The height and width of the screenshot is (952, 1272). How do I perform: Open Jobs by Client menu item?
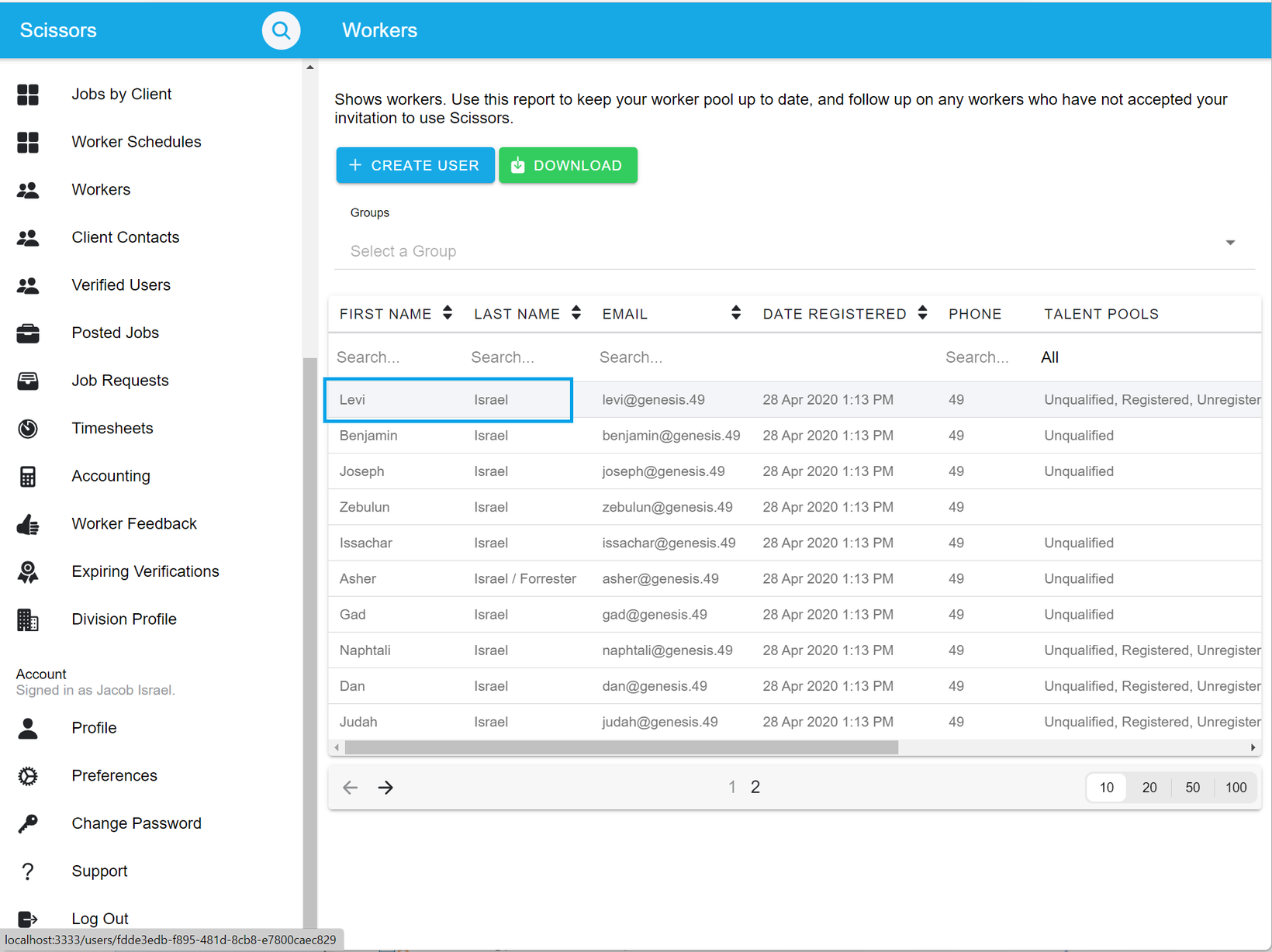122,95
